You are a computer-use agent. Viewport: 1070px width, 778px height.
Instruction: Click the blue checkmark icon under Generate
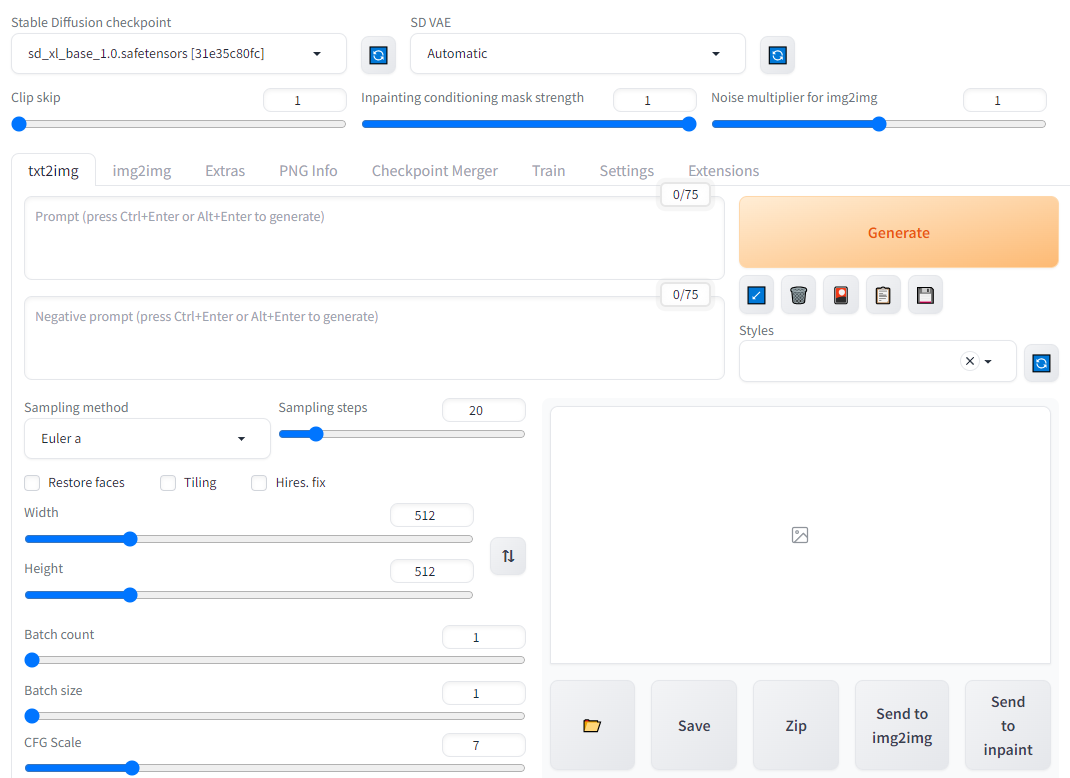click(x=756, y=295)
